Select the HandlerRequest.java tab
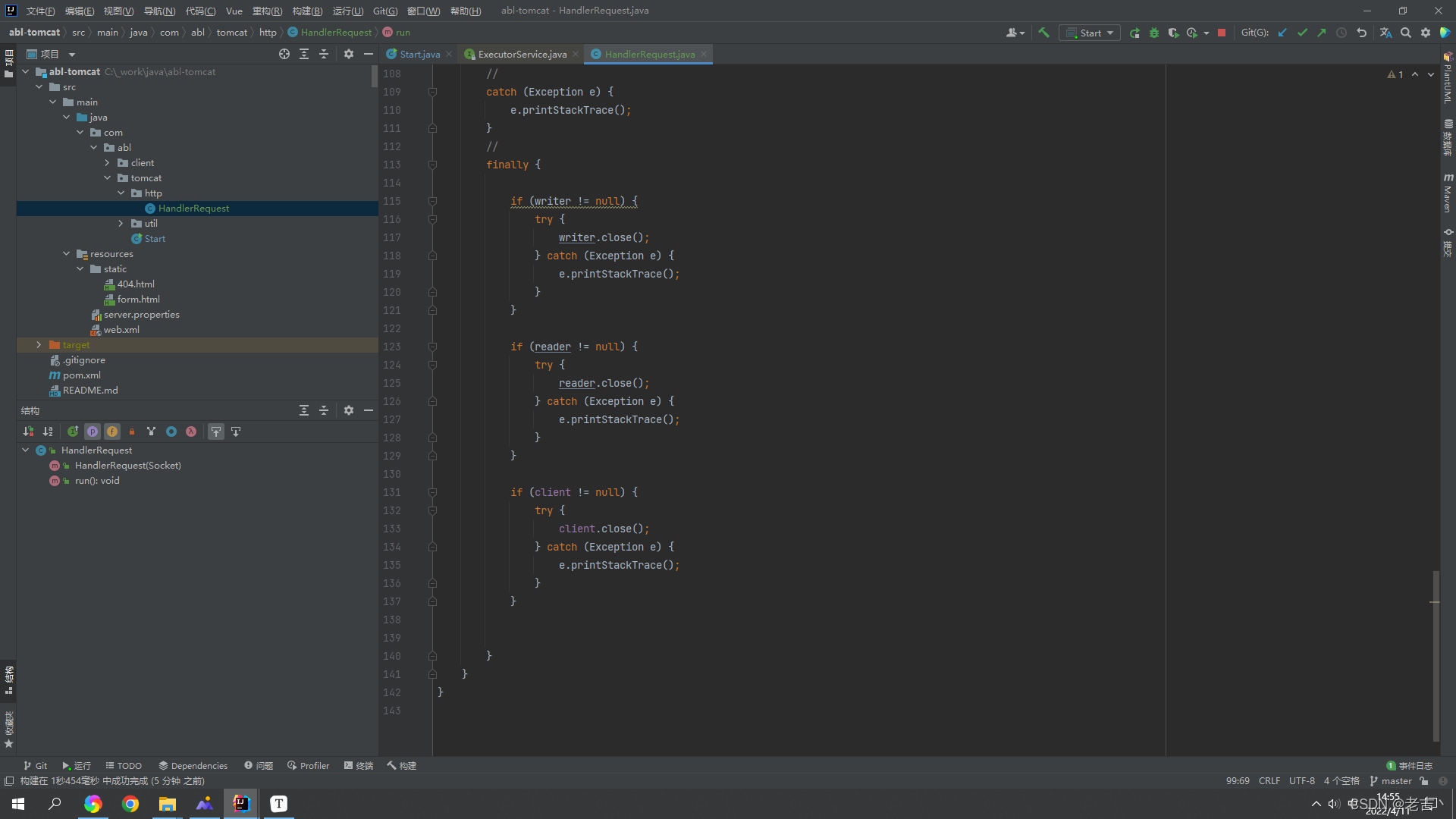This screenshot has height=819, width=1456. [649, 54]
